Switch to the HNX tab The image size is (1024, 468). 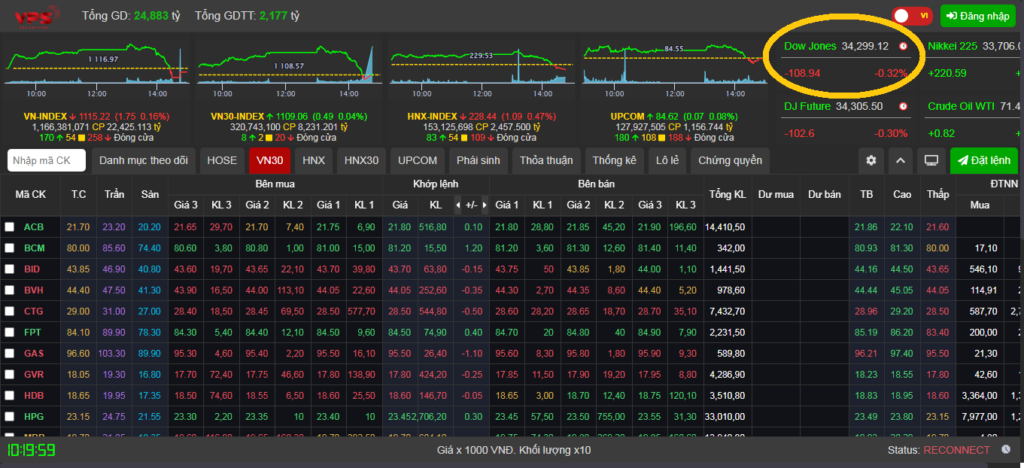pyautogui.click(x=313, y=161)
